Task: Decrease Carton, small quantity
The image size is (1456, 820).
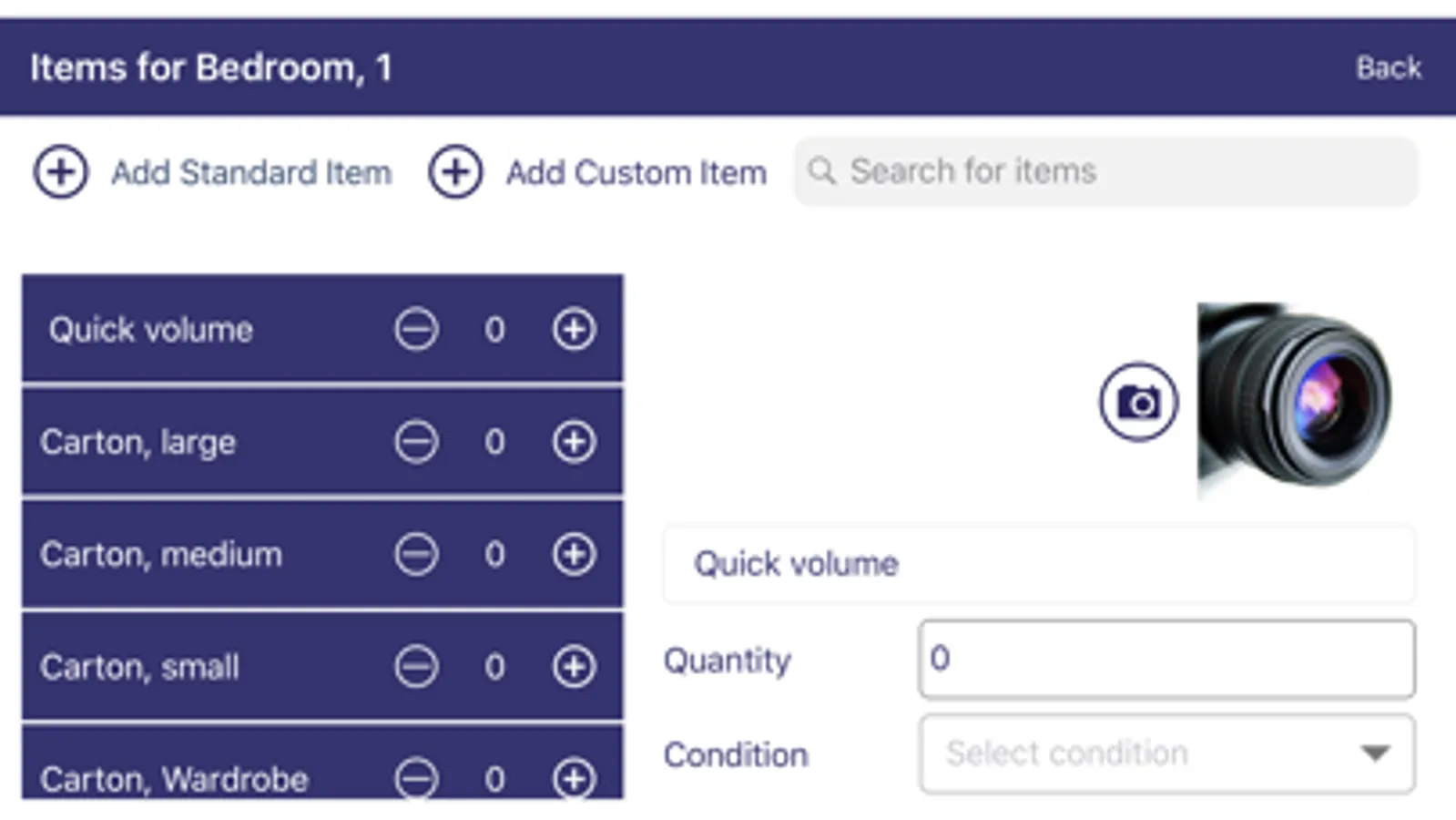Action: 416,667
